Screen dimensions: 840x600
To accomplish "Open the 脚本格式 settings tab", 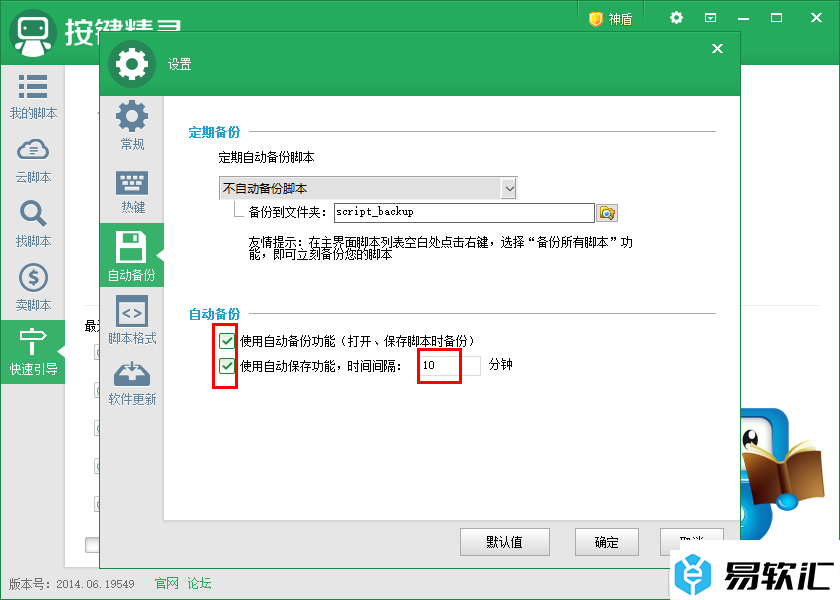I will pos(132,320).
